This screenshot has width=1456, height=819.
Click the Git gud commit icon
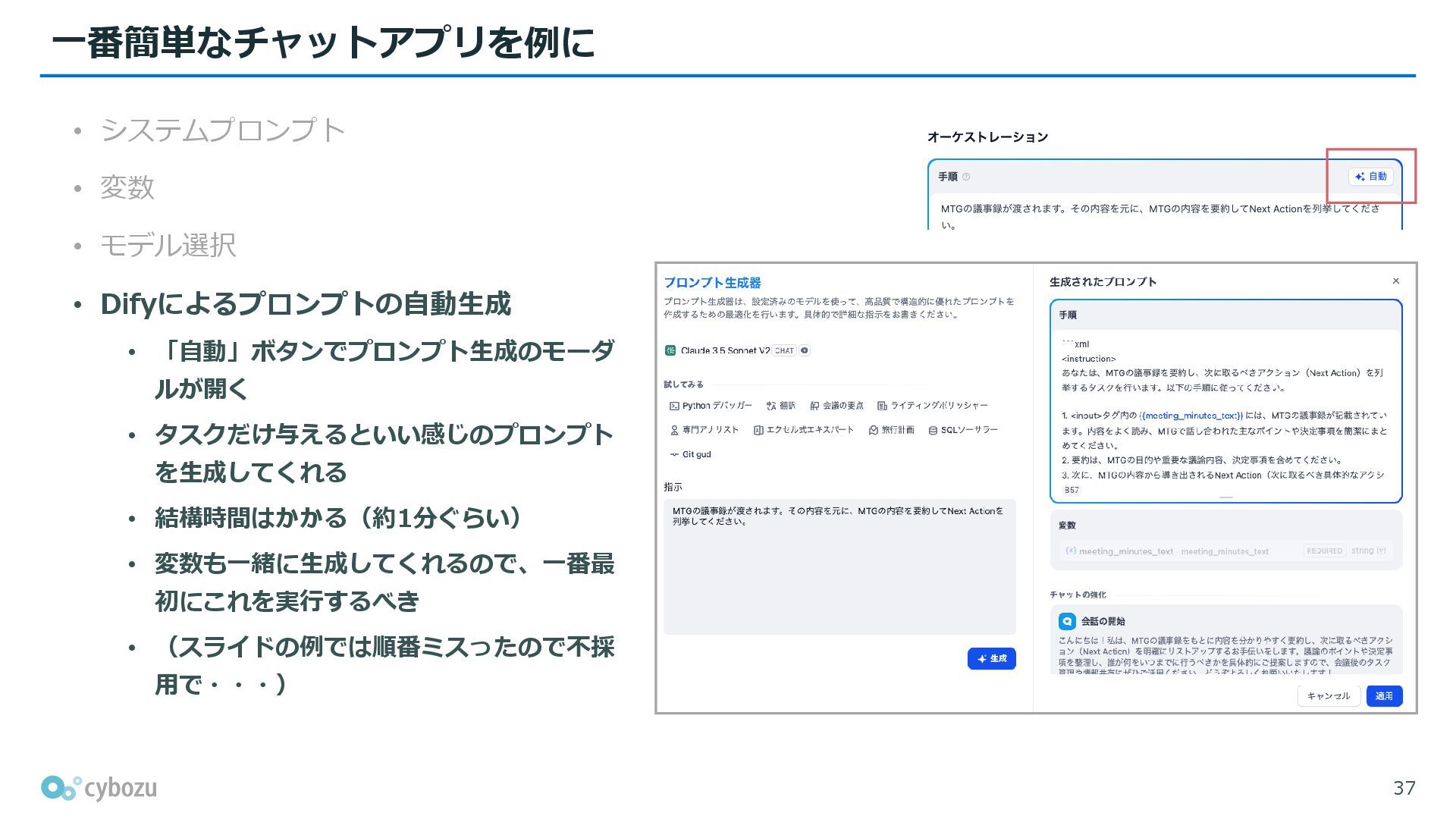(674, 454)
